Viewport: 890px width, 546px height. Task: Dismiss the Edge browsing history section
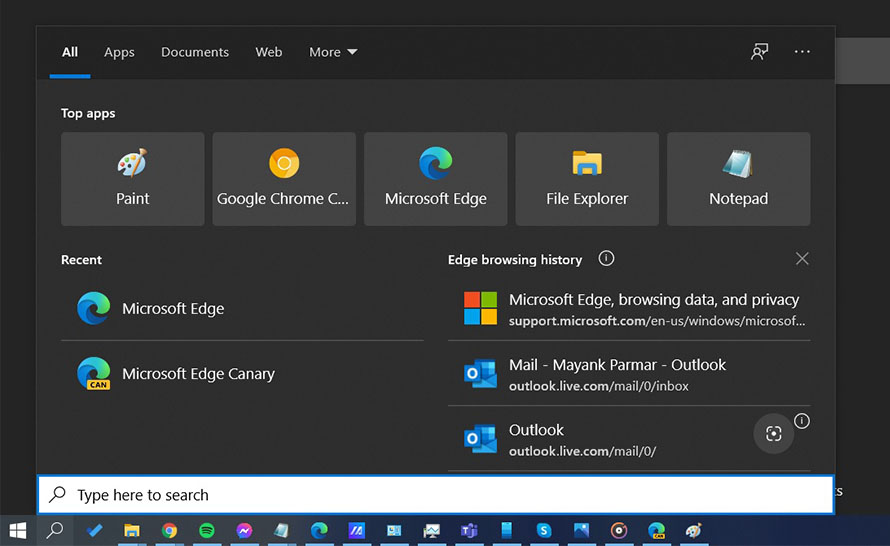[802, 259]
